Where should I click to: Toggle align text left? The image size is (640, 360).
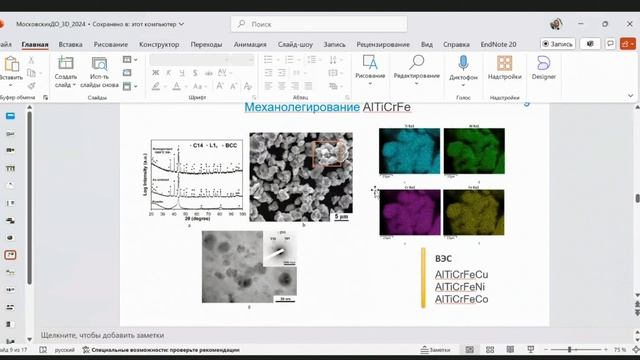click(268, 86)
